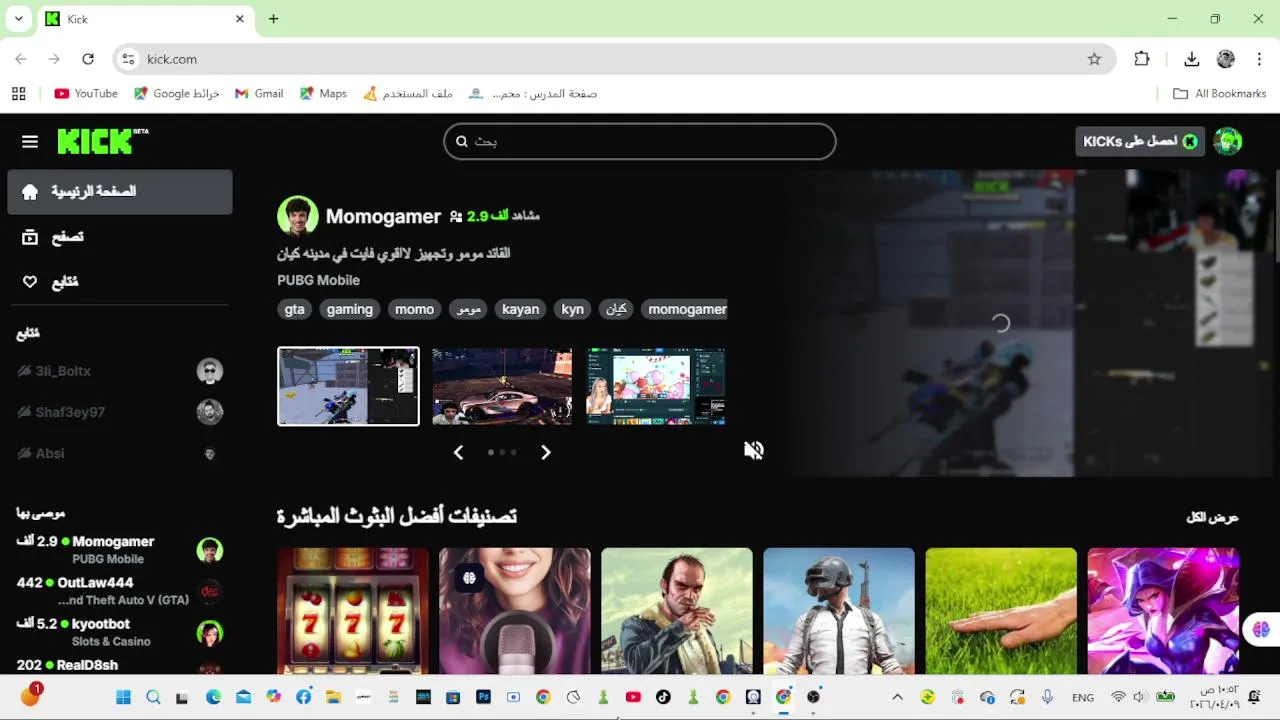Open recommended channel OutLaw444
Screen dimensions: 1280x720
click(x=120, y=591)
